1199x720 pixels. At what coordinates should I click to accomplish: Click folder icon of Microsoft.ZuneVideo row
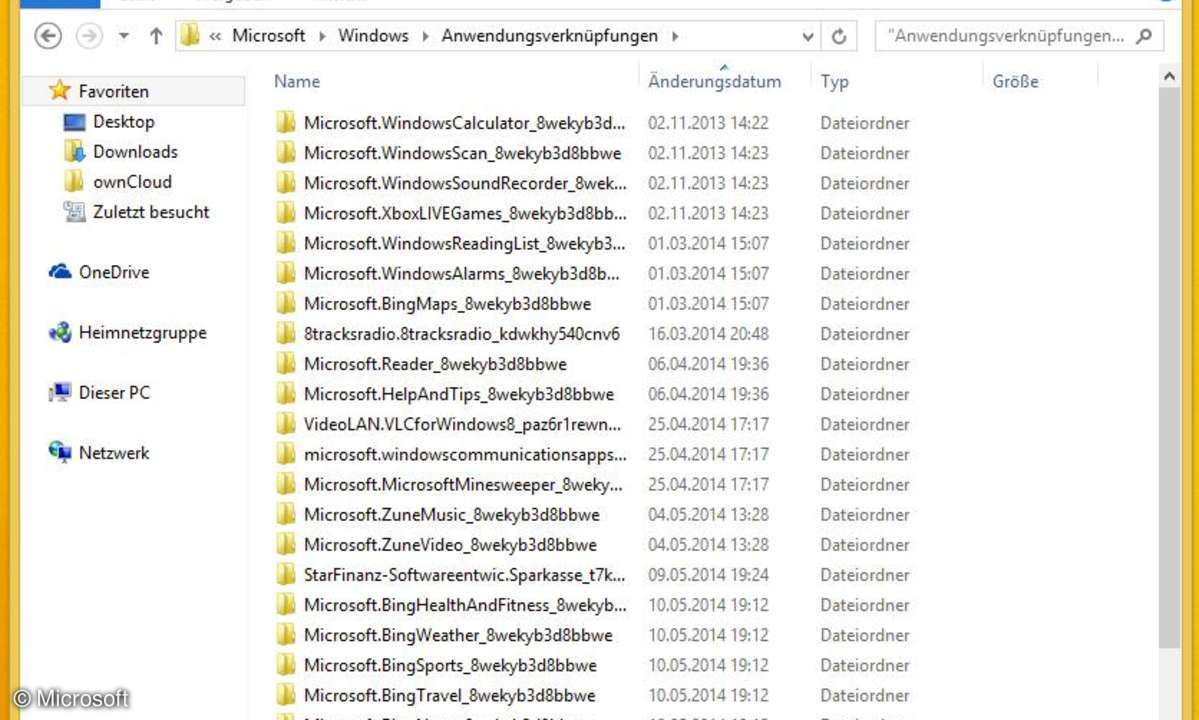point(285,544)
